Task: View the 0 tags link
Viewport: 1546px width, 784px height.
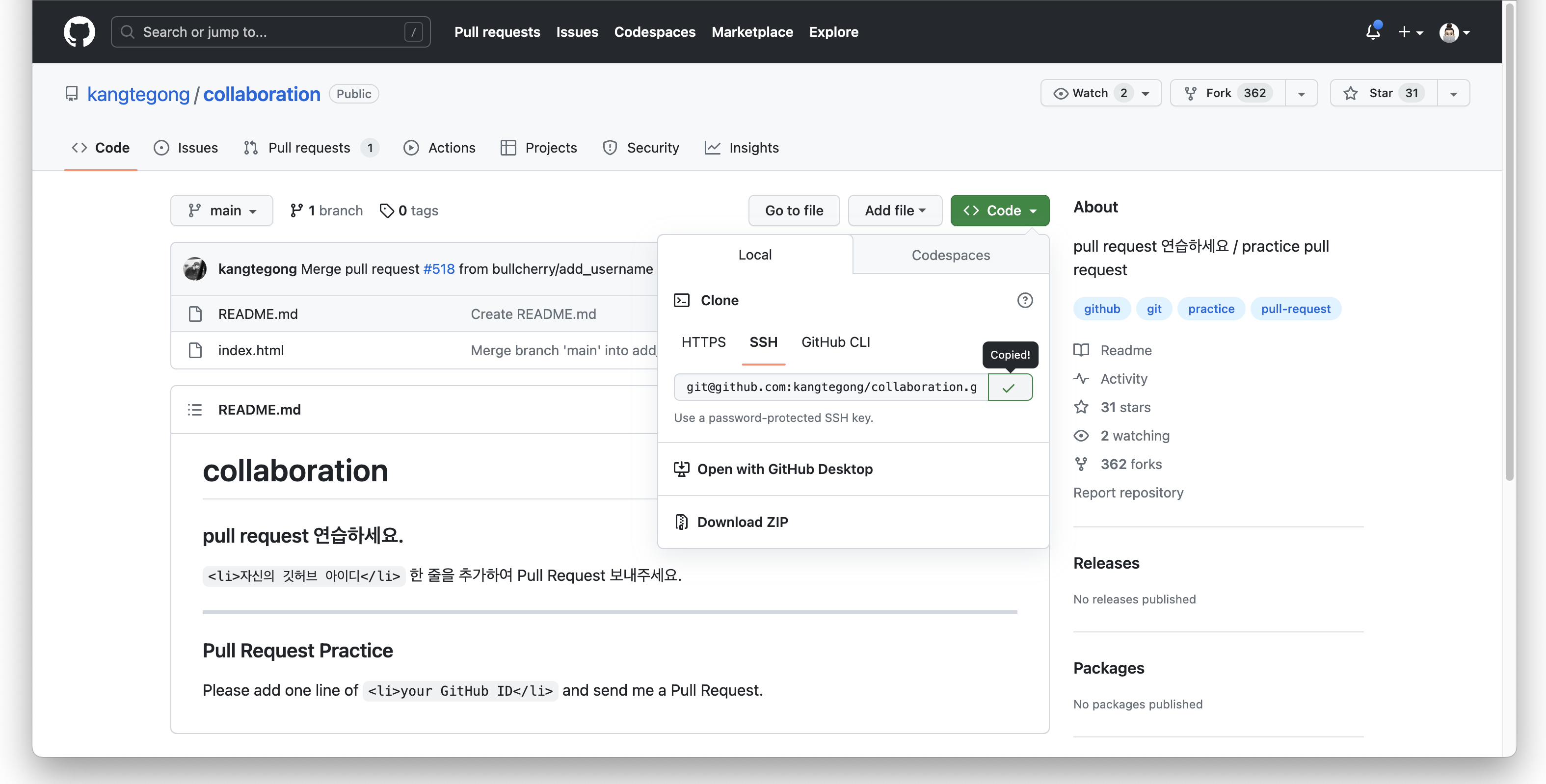Action: 409,210
